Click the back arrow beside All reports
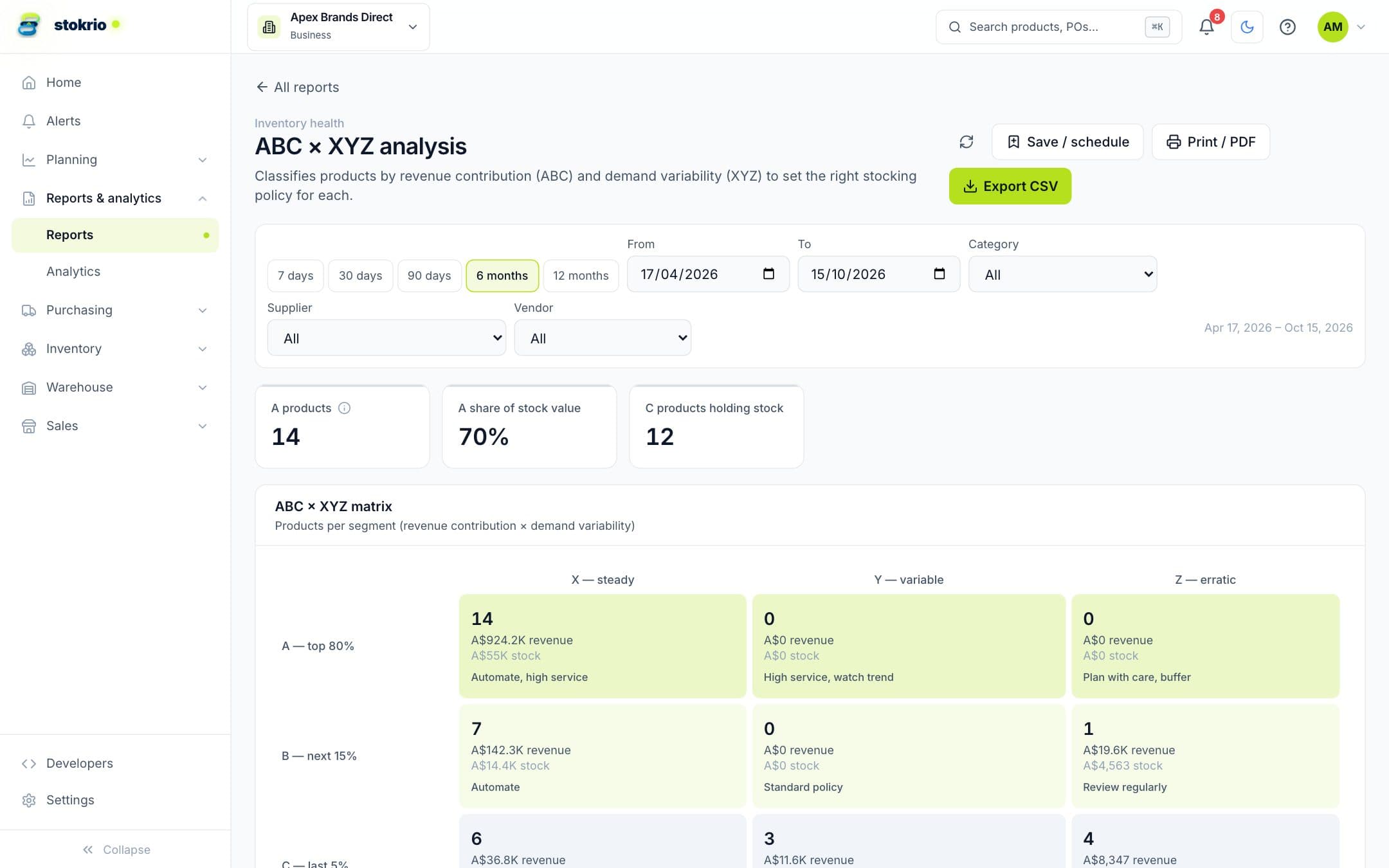Image resolution: width=1389 pixels, height=868 pixels. [262, 87]
